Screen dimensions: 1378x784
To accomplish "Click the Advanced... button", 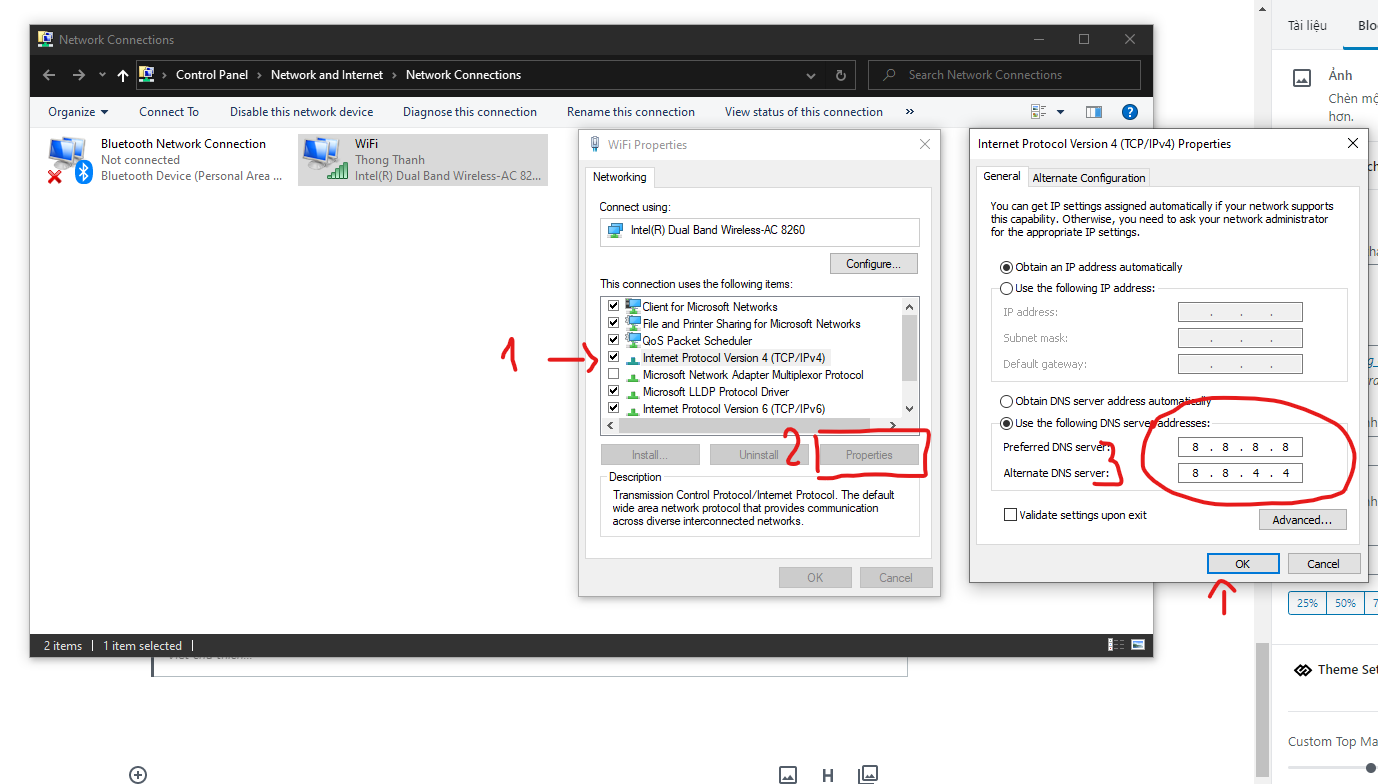I will (x=1302, y=520).
